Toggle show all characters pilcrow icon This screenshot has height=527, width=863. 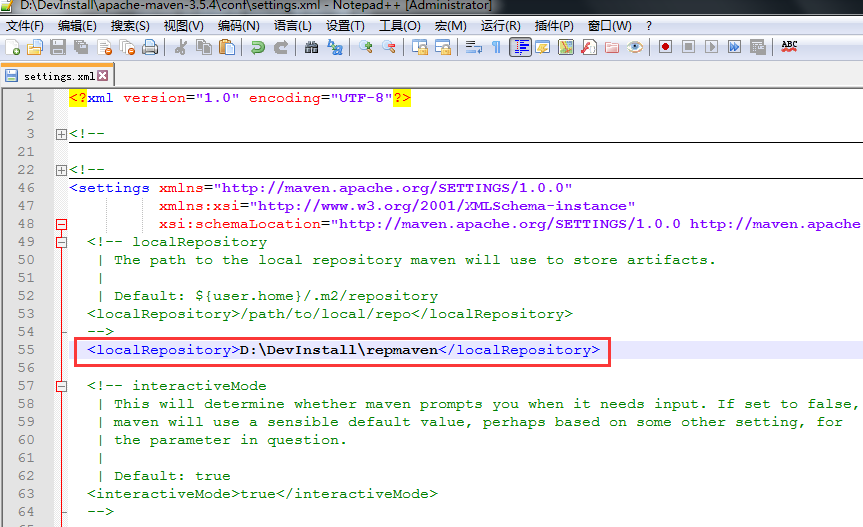pos(496,47)
